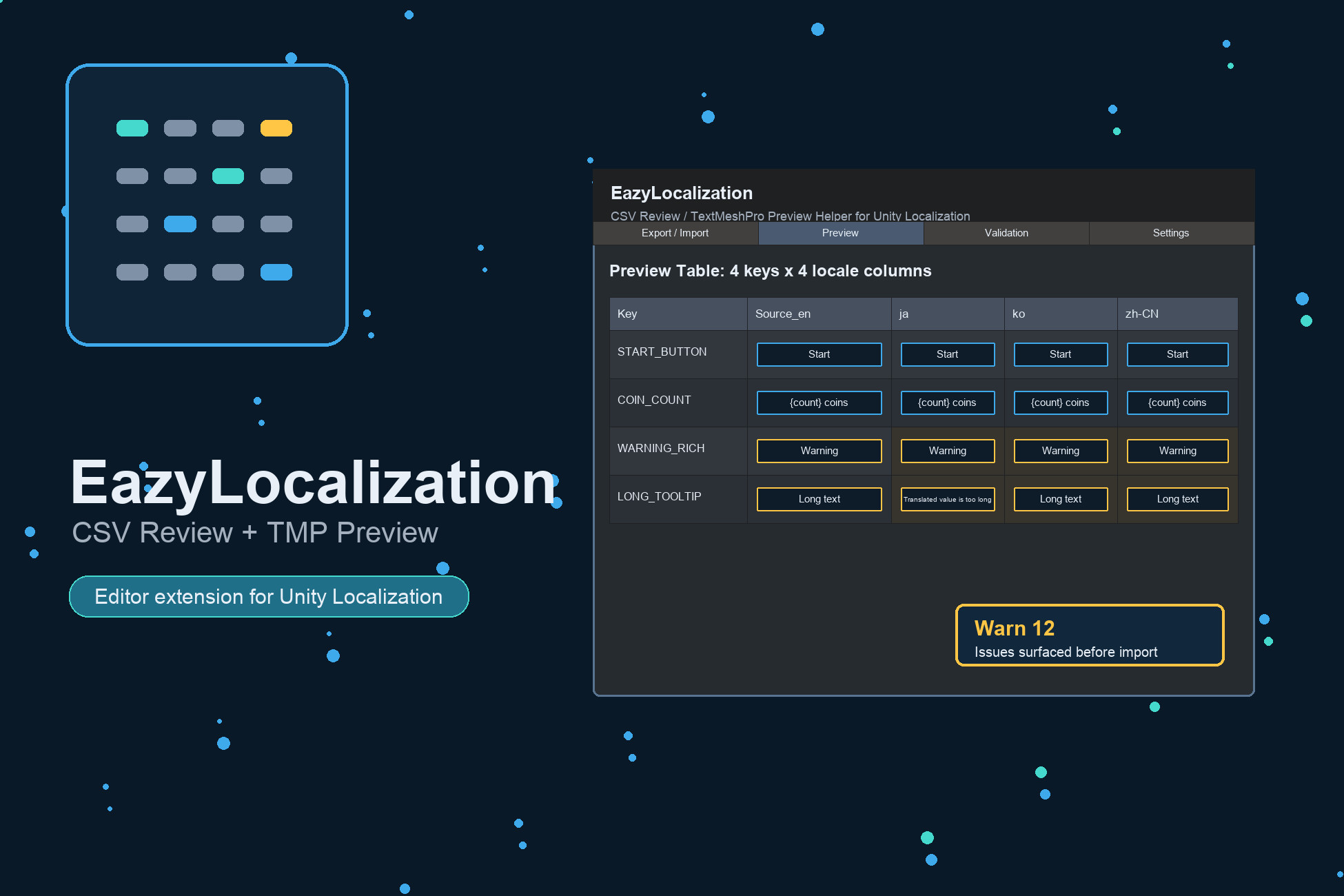Click the ko Warning preview cell
This screenshot has width=1344, height=896.
[1061, 451]
